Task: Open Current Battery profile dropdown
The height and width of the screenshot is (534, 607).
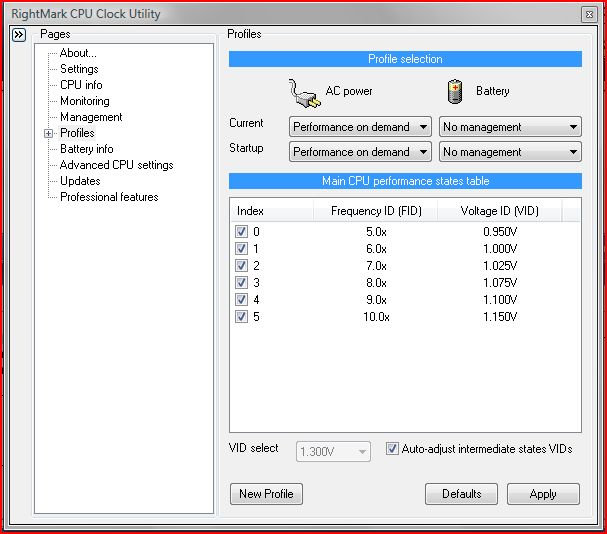Action: pyautogui.click(x=510, y=127)
